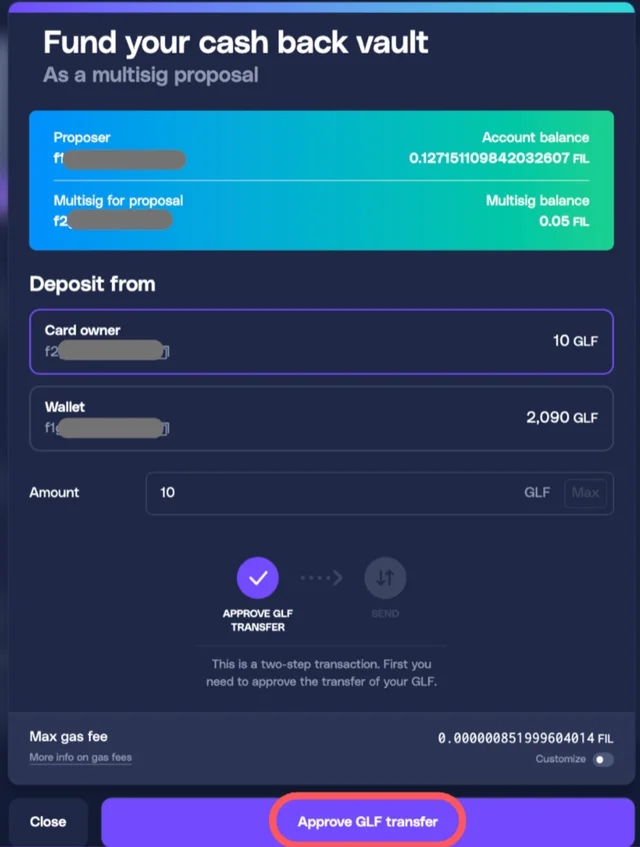Image resolution: width=640 pixels, height=847 pixels.
Task: Click the Multisig for proposal address
Action: point(113,220)
